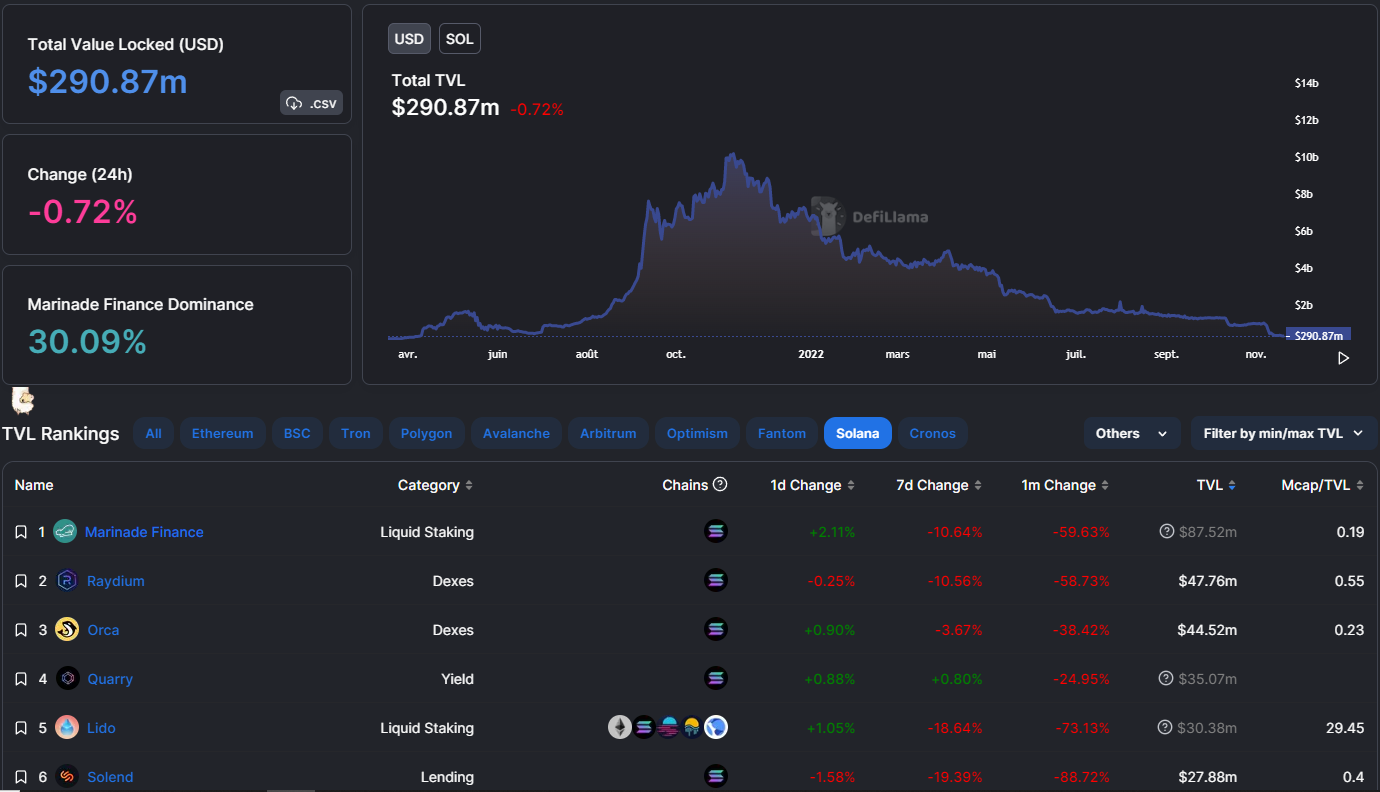The image size is (1380, 792).
Task: Sort table by 1d Change
Action: [x=813, y=485]
